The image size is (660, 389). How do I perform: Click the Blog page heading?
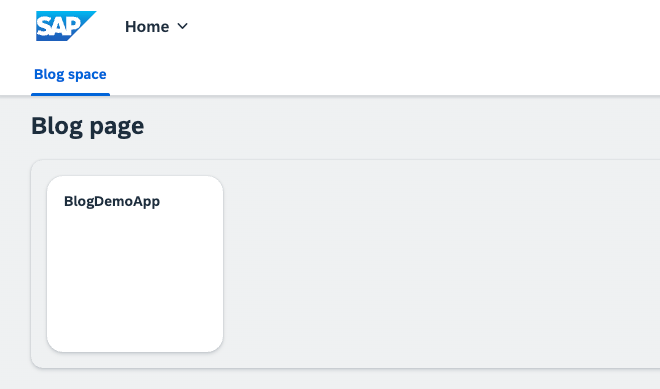tap(88, 126)
